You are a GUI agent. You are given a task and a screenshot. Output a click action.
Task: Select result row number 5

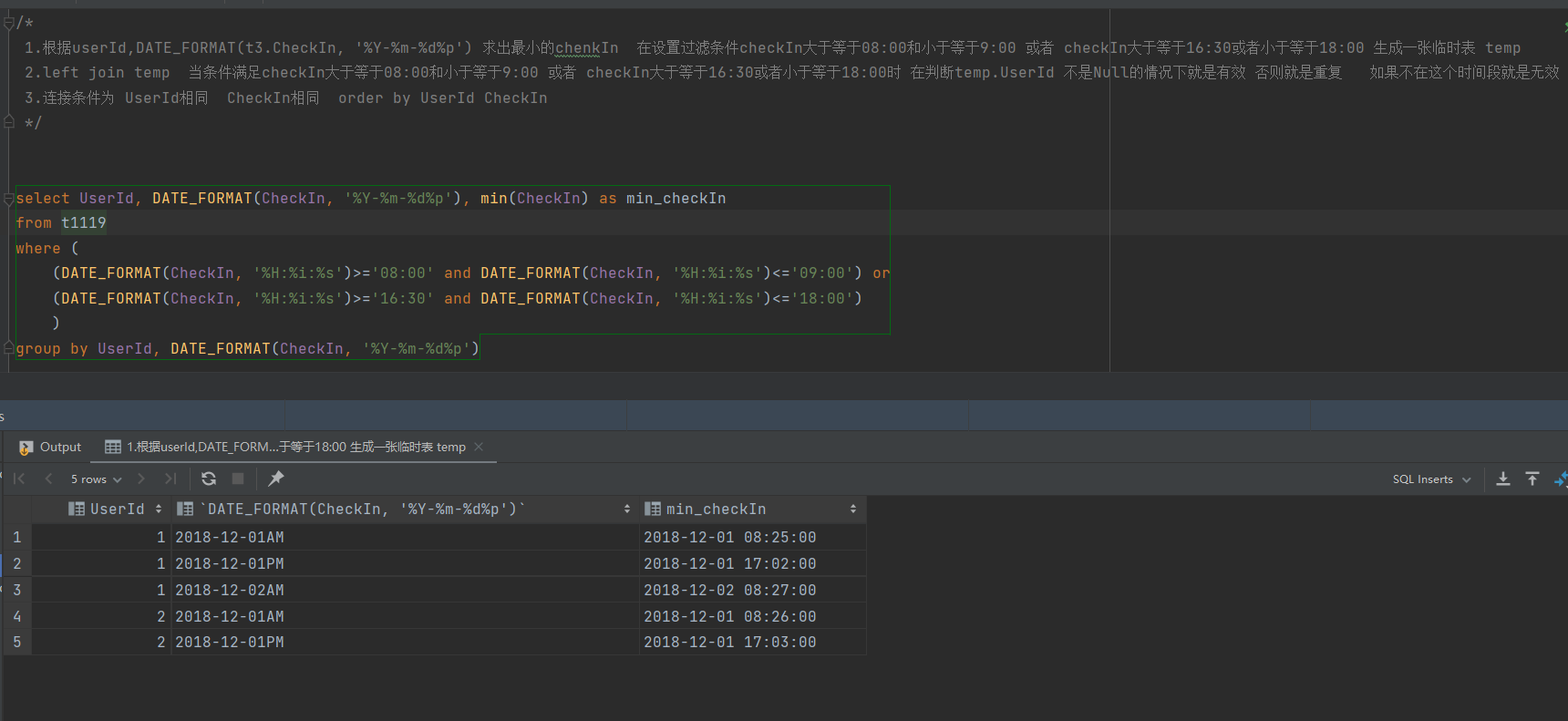tap(16, 642)
